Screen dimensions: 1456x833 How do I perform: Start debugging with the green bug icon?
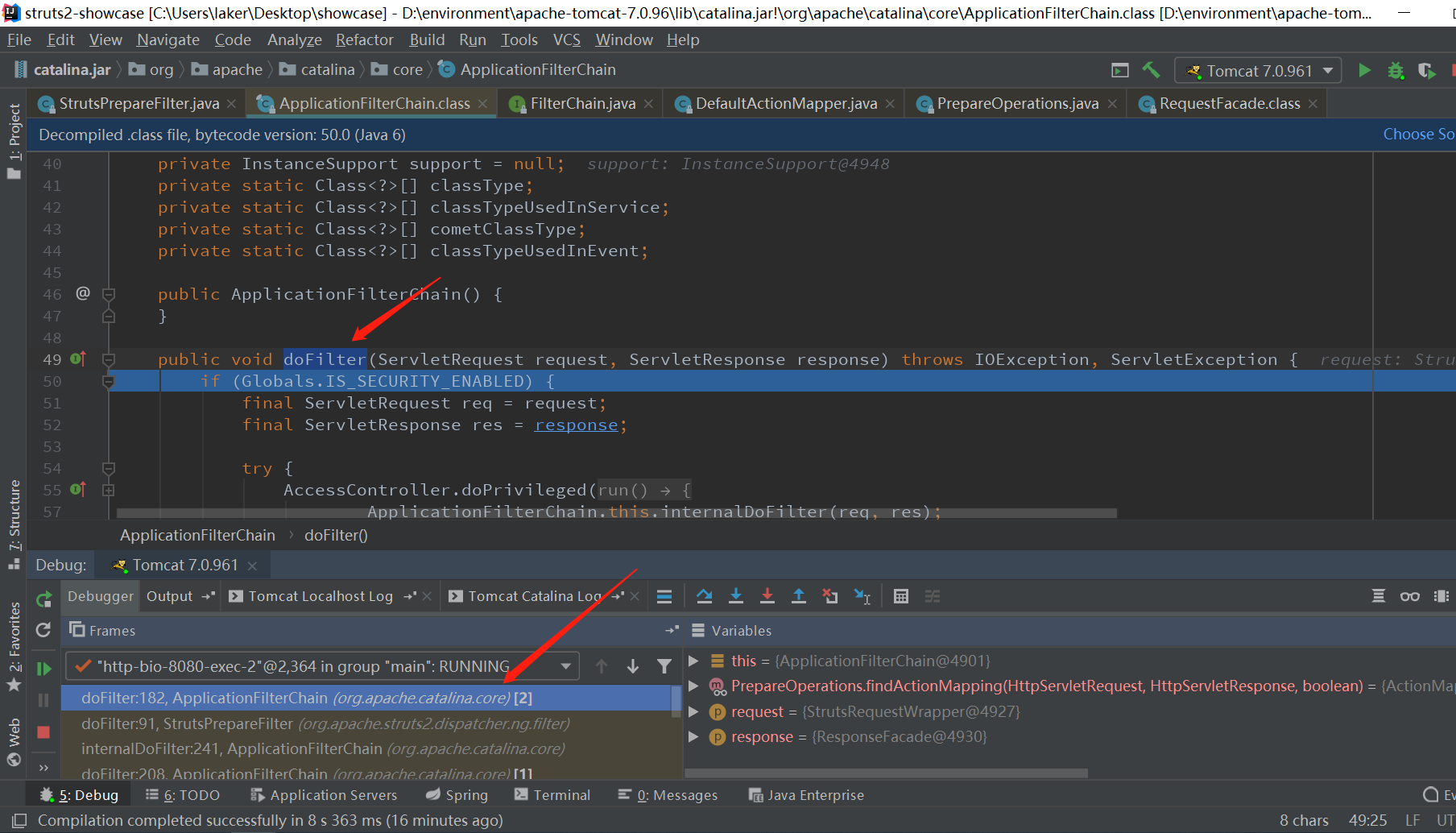(1396, 71)
